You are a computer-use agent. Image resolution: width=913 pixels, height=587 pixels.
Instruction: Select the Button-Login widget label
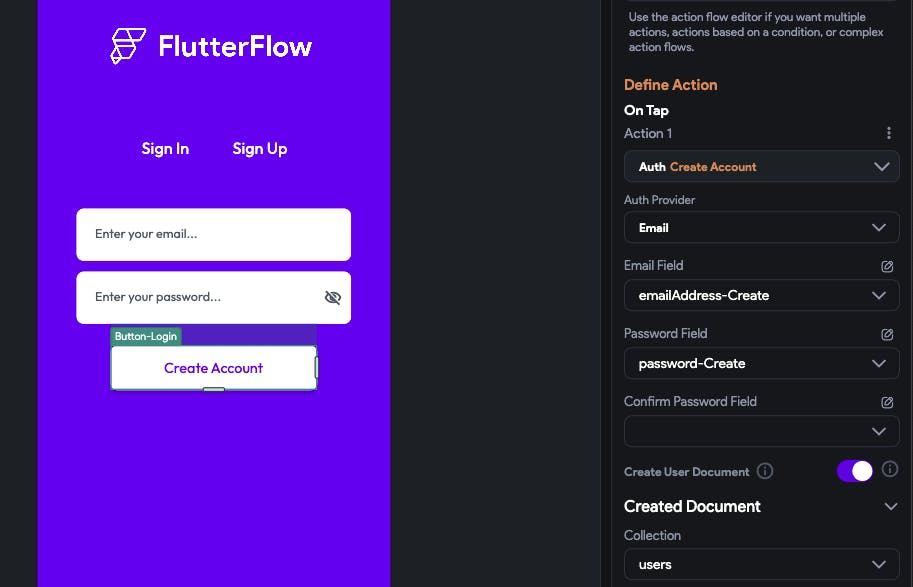pyautogui.click(x=146, y=337)
